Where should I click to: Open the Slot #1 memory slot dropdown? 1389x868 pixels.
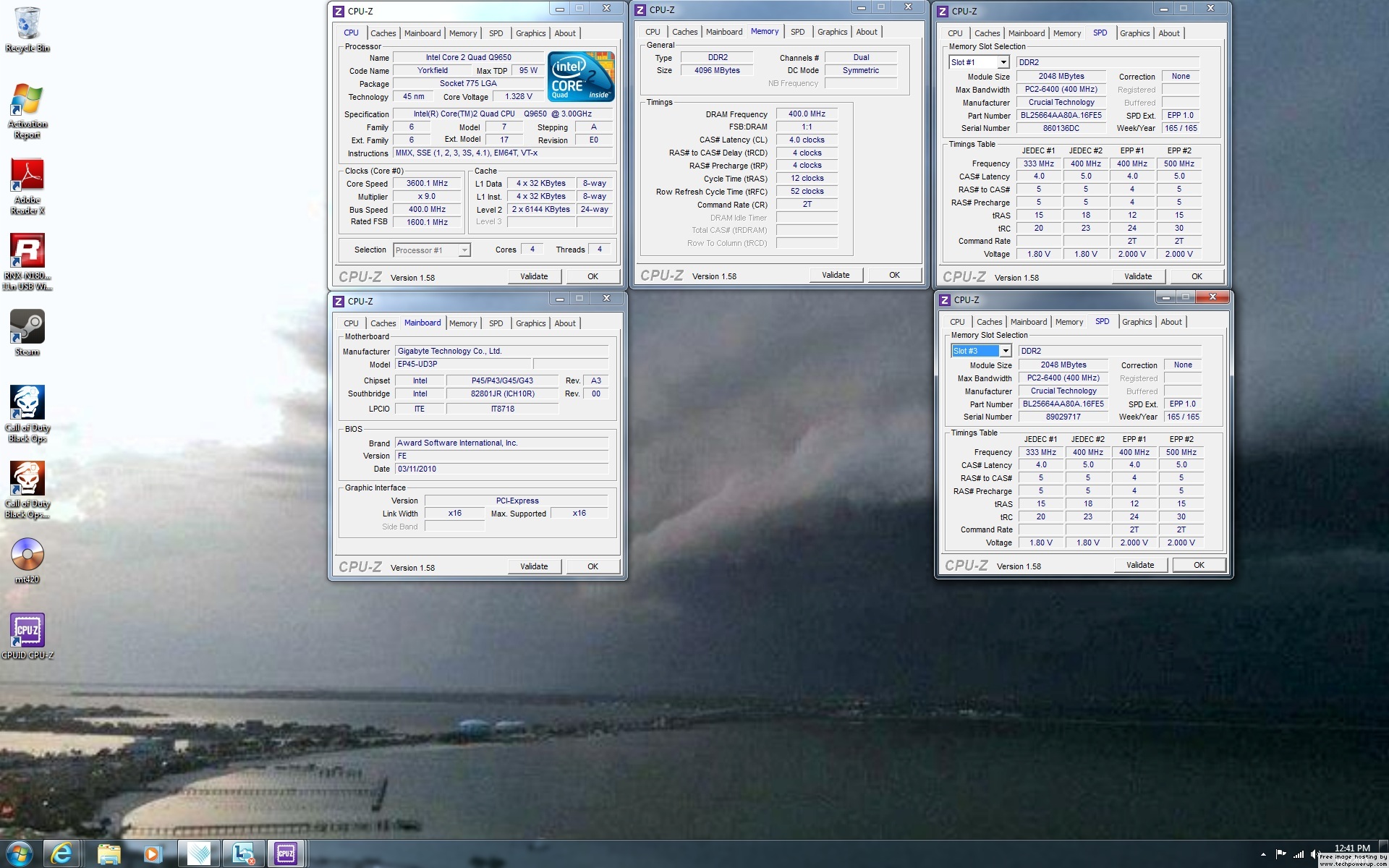[1003, 62]
